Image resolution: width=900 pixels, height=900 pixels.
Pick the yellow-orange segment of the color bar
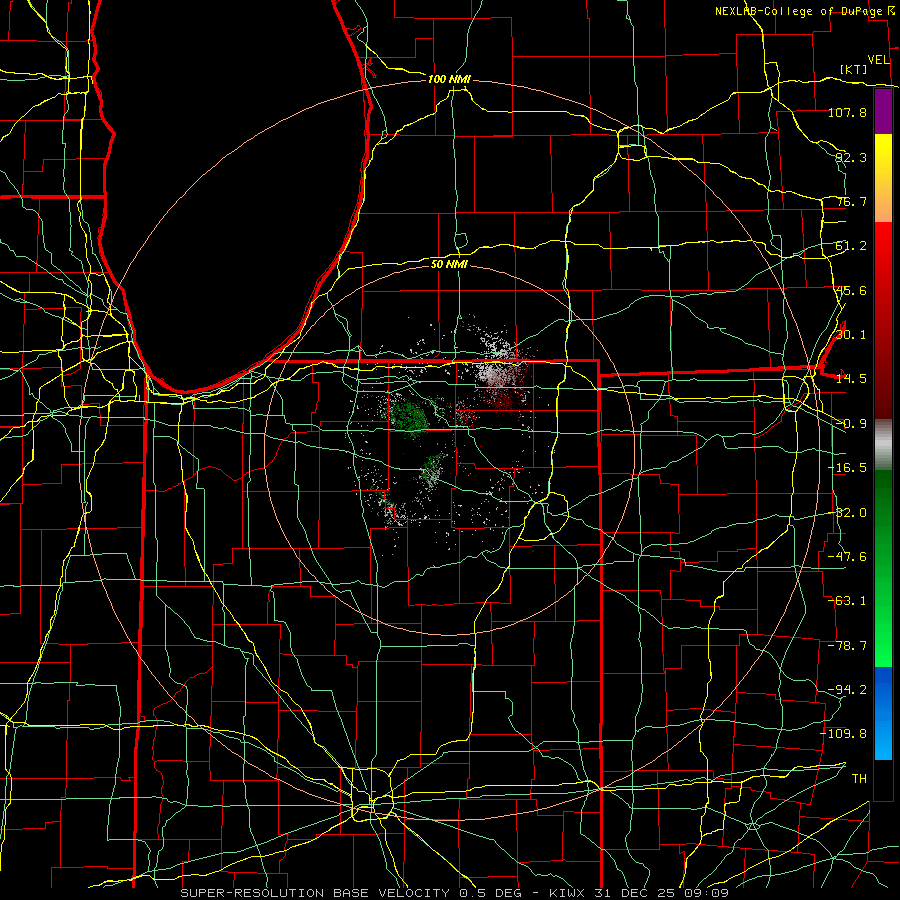coord(883,178)
